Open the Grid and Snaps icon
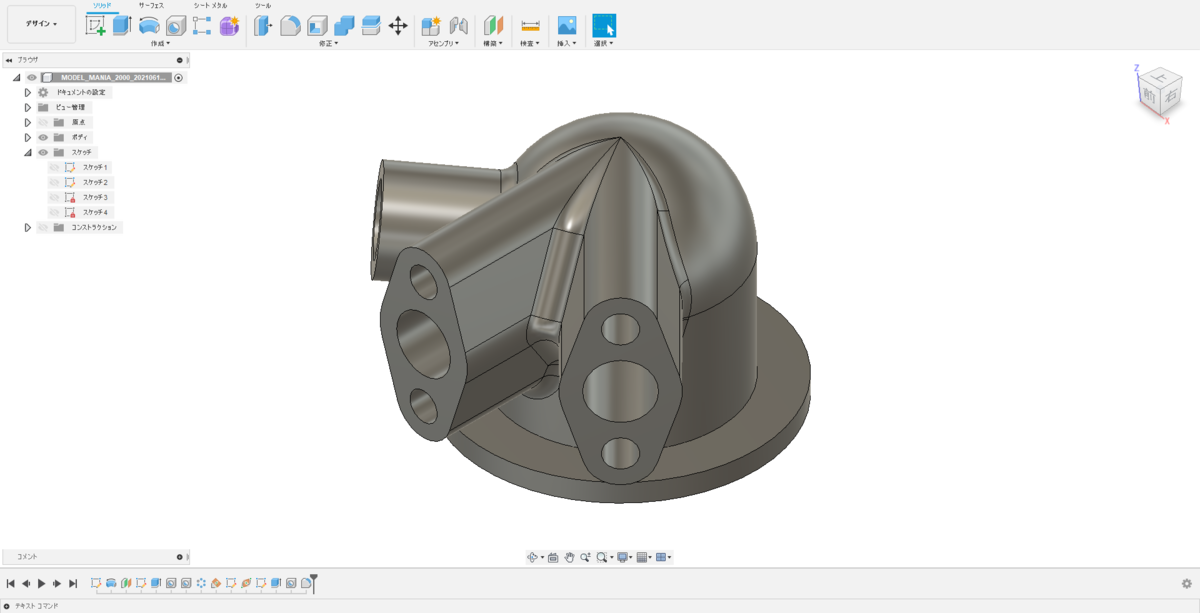The width and height of the screenshot is (1200, 613). click(642, 557)
